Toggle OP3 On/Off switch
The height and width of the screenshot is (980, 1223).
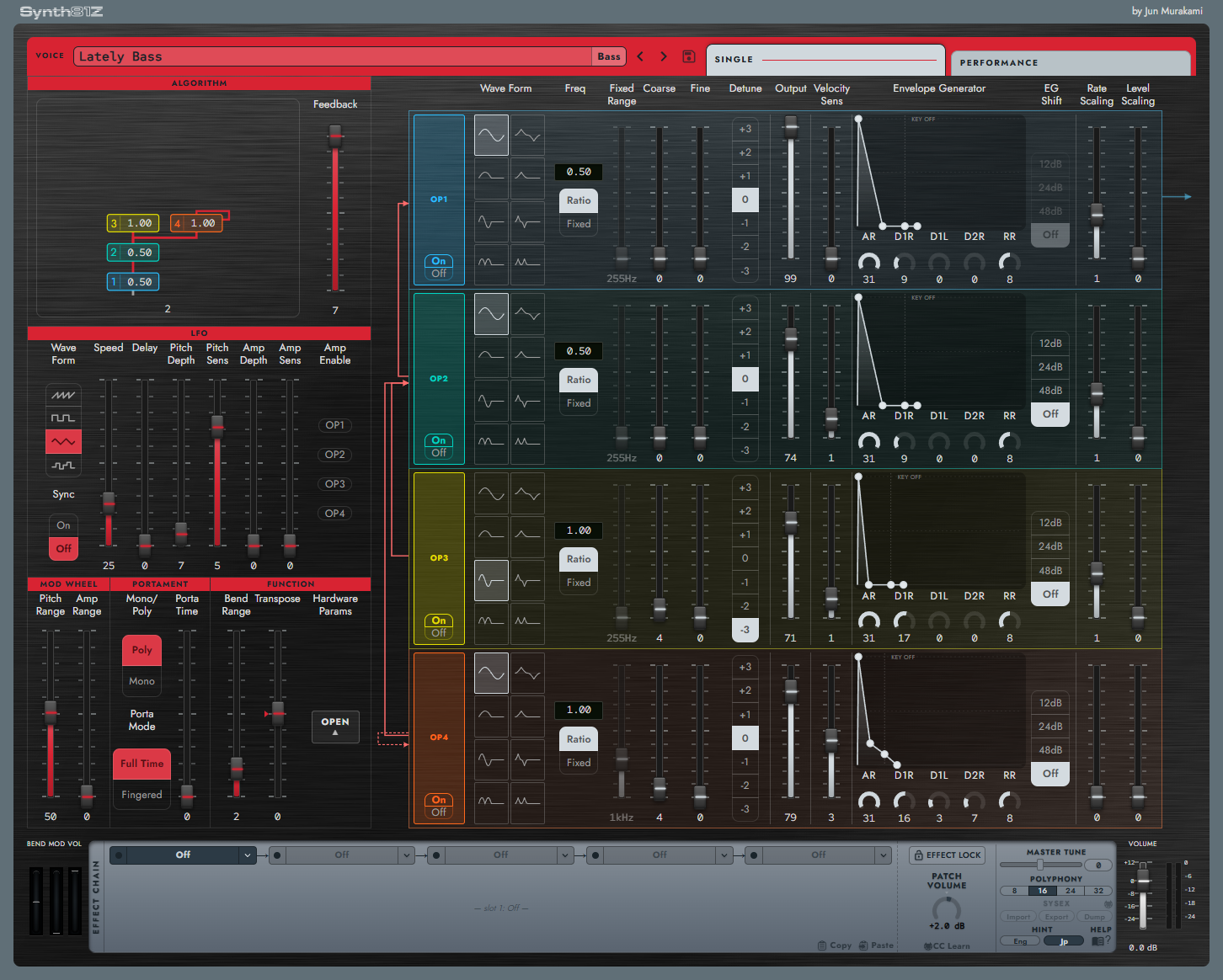click(439, 626)
